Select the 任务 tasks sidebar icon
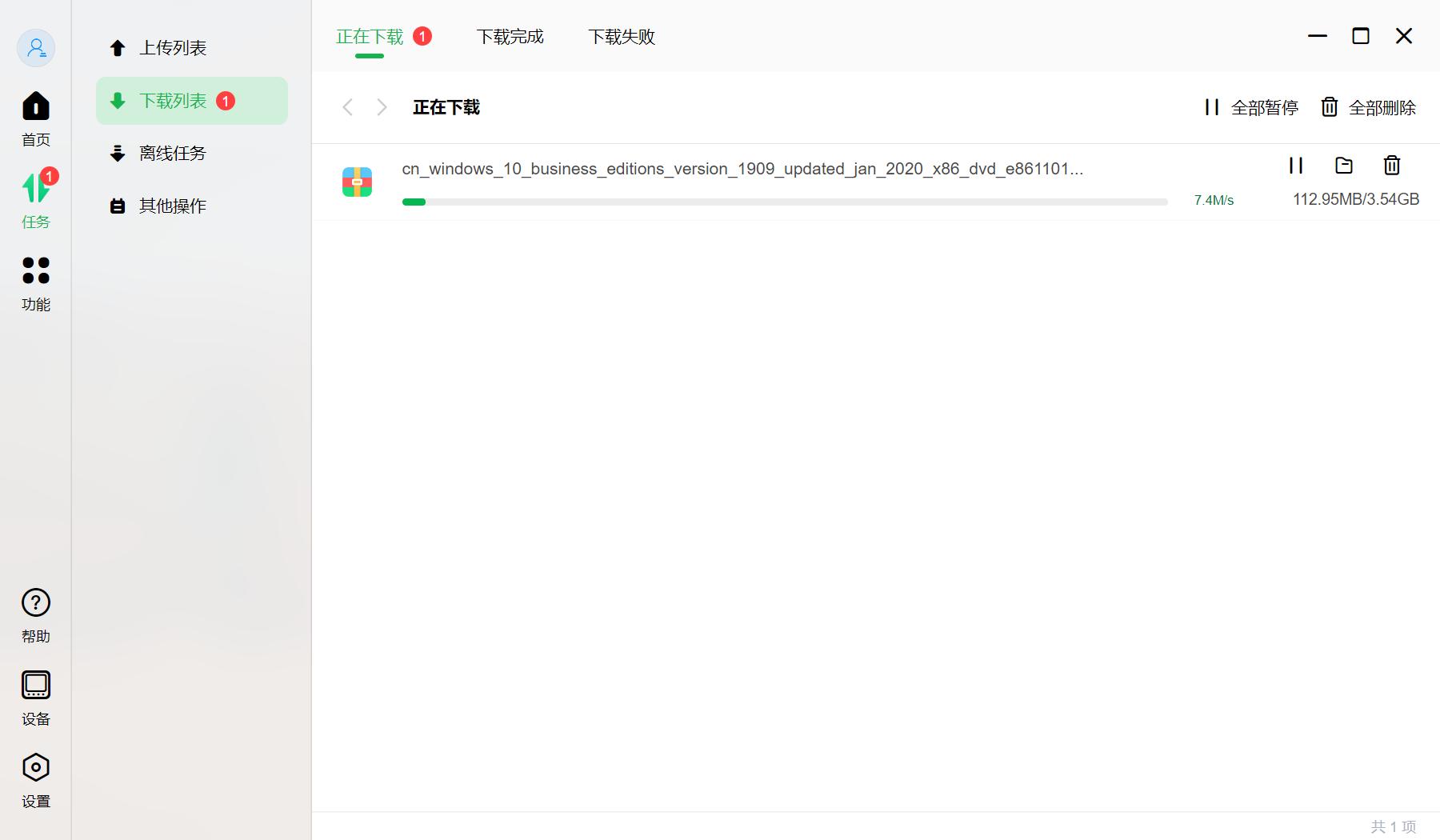The height and width of the screenshot is (840, 1440). click(35, 200)
